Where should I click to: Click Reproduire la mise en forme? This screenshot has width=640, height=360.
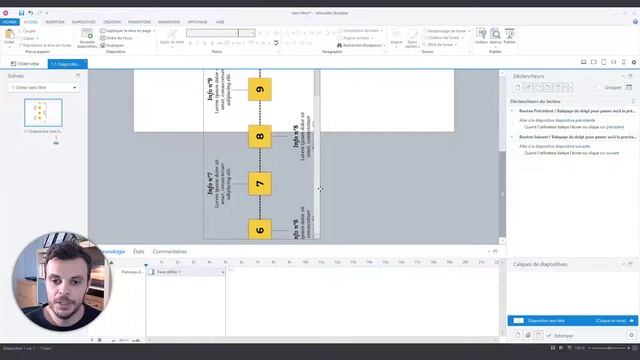coord(44,45)
